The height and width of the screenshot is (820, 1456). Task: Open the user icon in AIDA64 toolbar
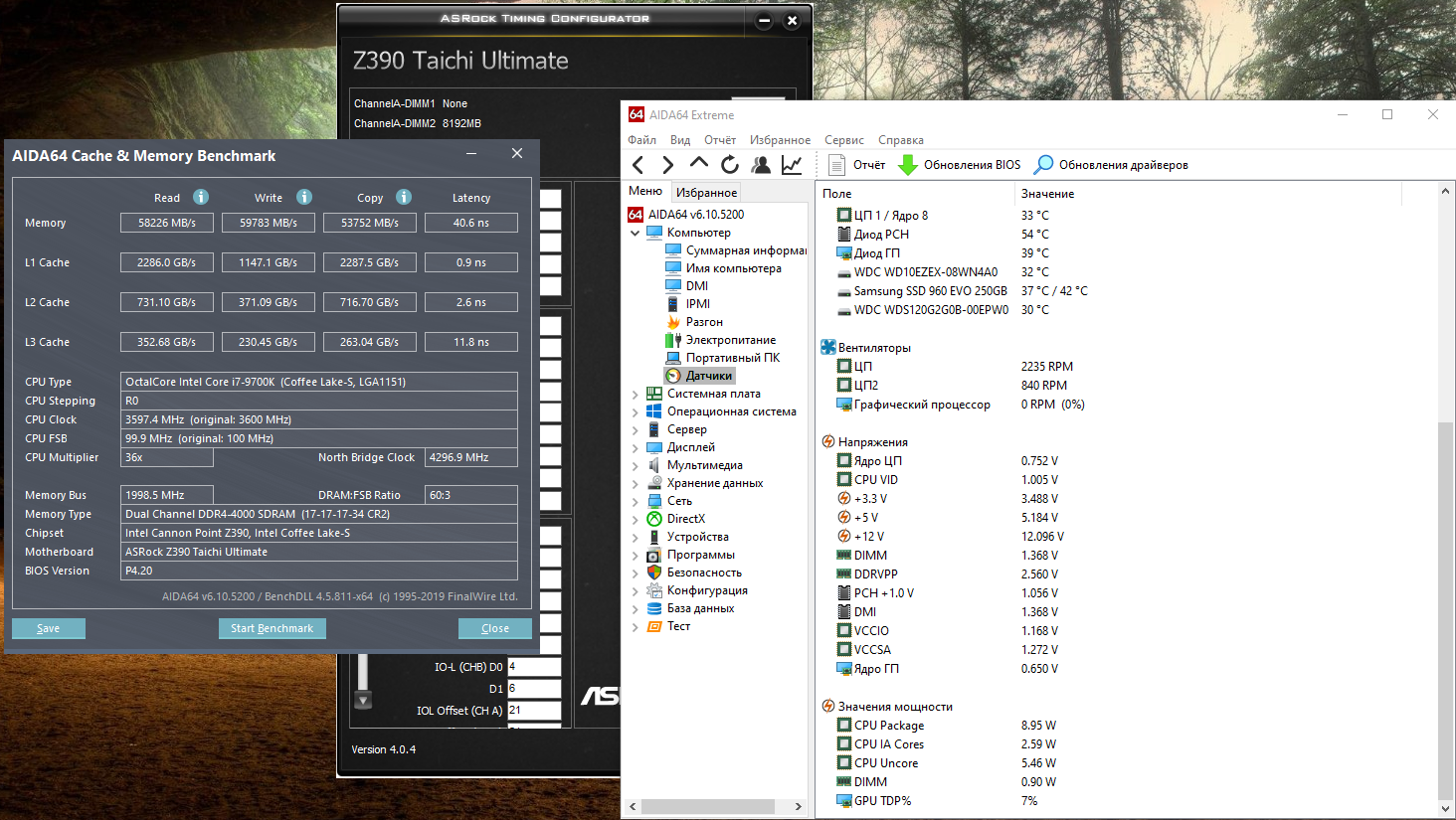pos(761,165)
